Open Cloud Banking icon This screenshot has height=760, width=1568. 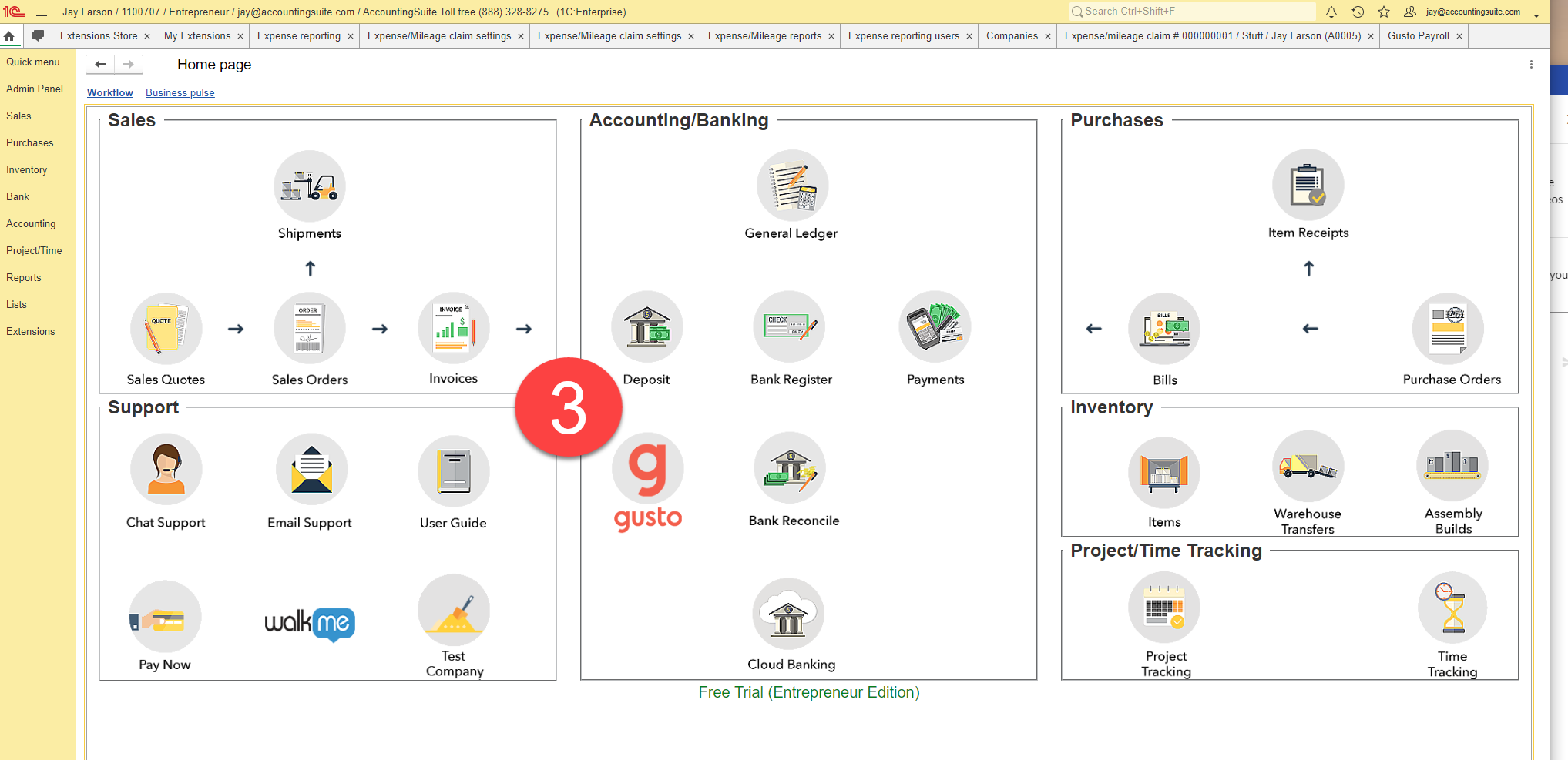pos(789,614)
